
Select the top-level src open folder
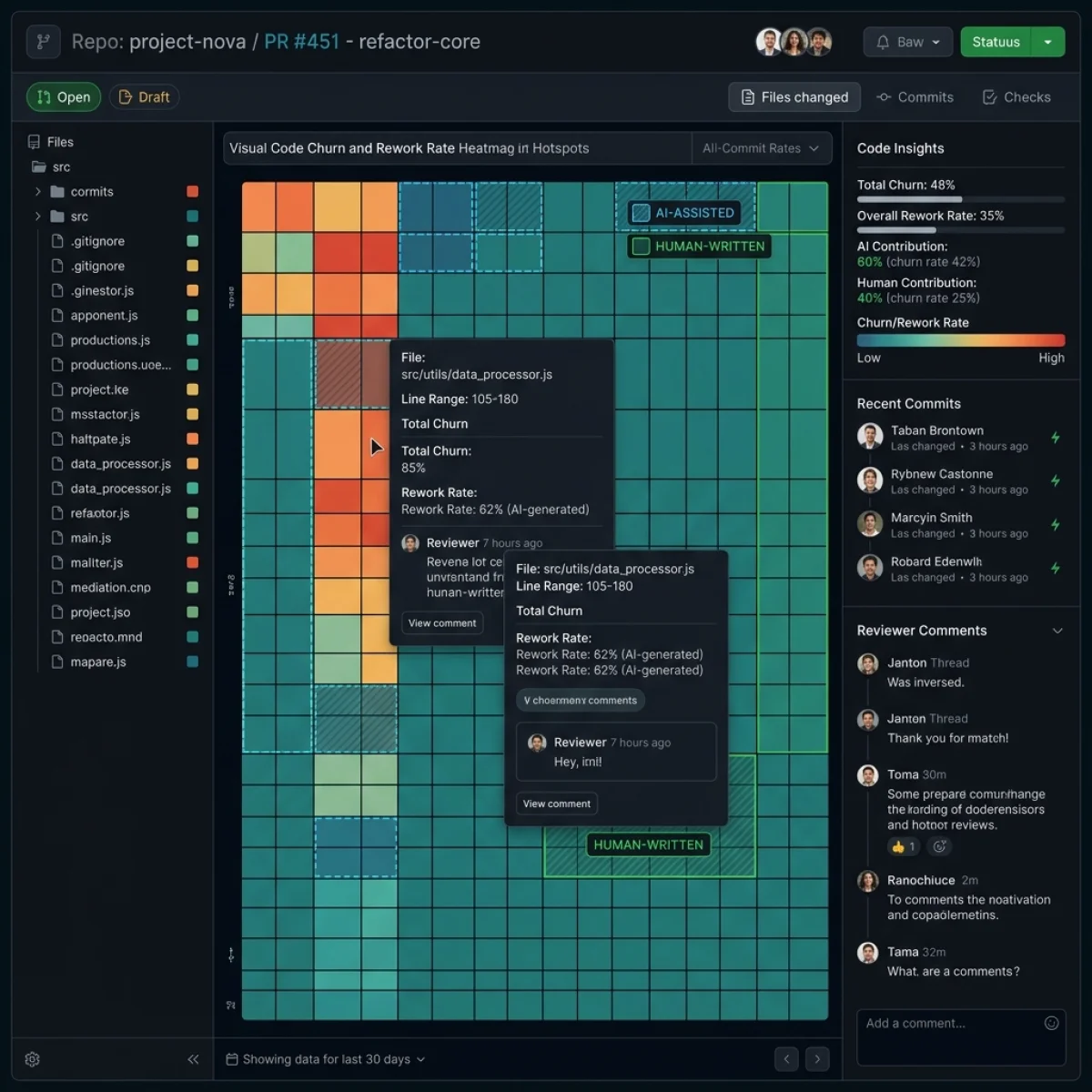pos(51,167)
